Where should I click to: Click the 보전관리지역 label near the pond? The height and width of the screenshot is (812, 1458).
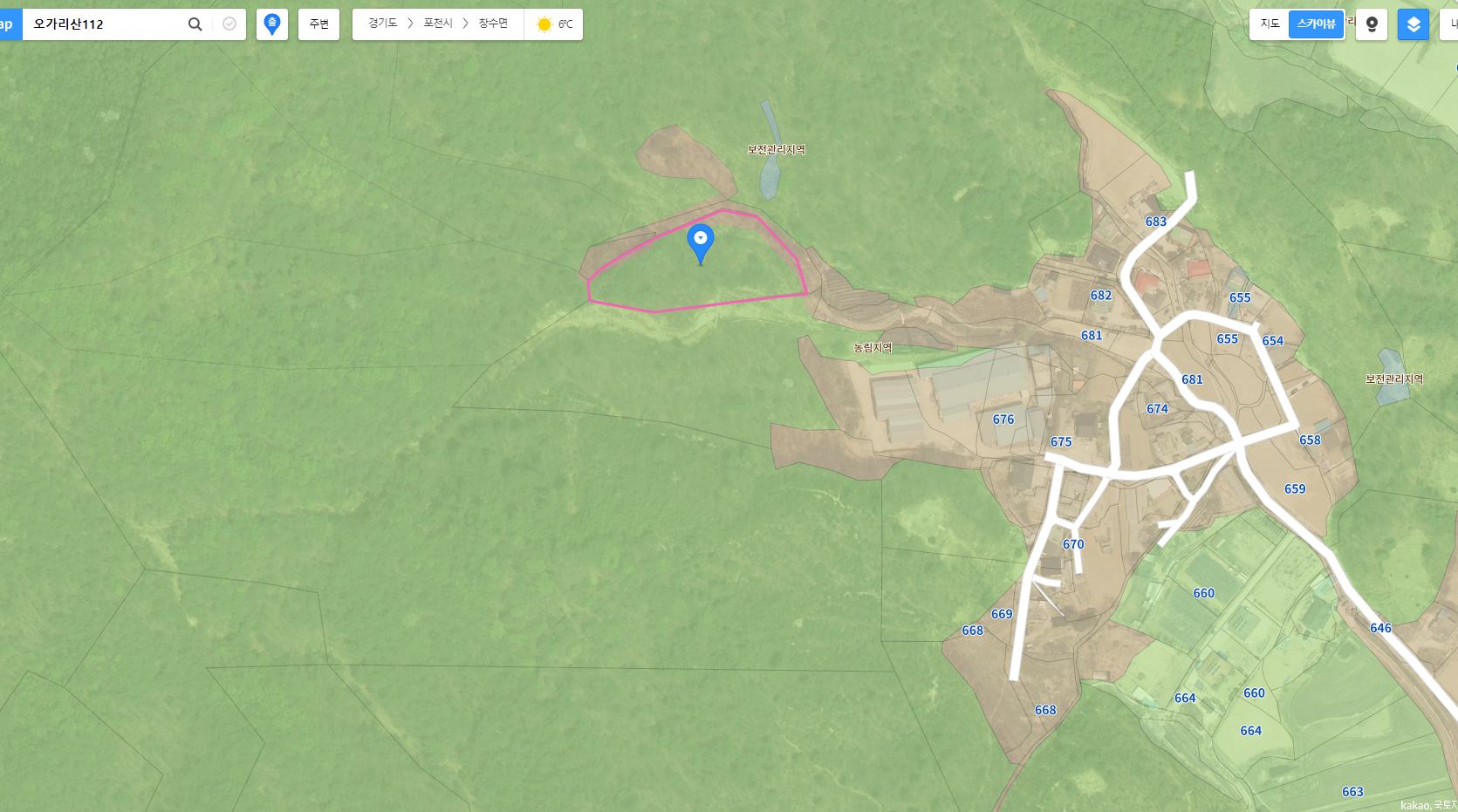click(777, 150)
